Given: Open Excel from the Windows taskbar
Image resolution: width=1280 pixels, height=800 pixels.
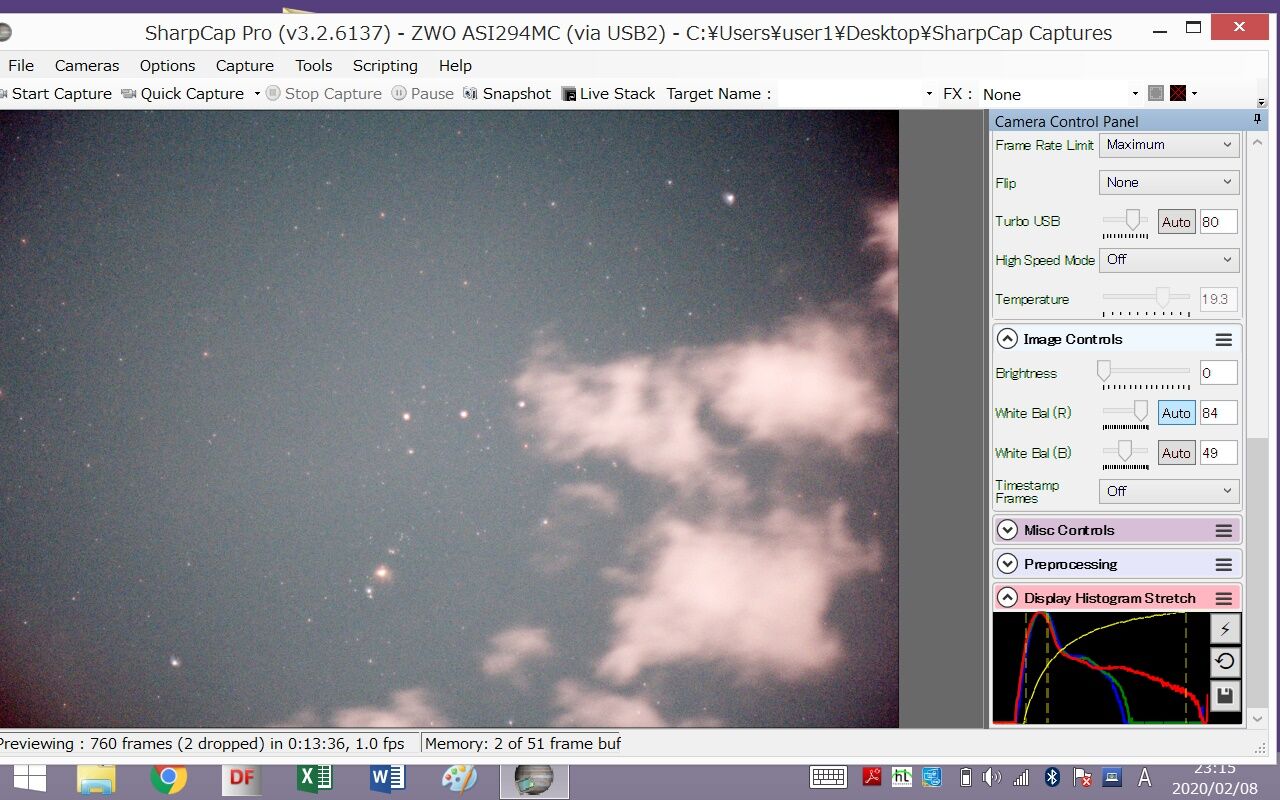Looking at the screenshot, I should coord(314,778).
